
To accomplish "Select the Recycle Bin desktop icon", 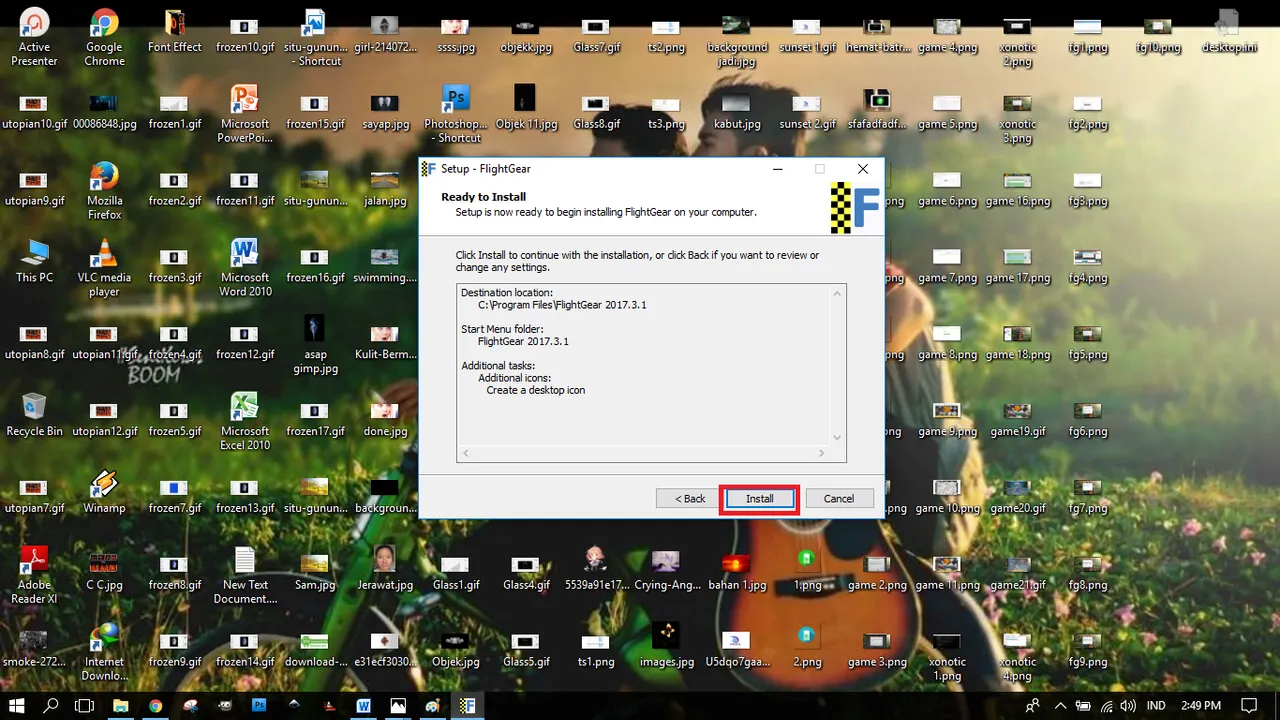I will coord(34,415).
